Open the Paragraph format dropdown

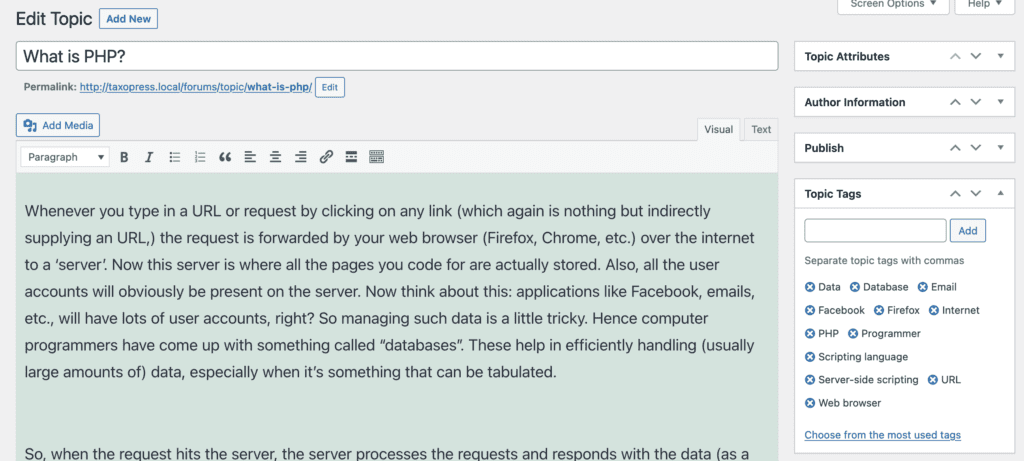click(x=65, y=157)
